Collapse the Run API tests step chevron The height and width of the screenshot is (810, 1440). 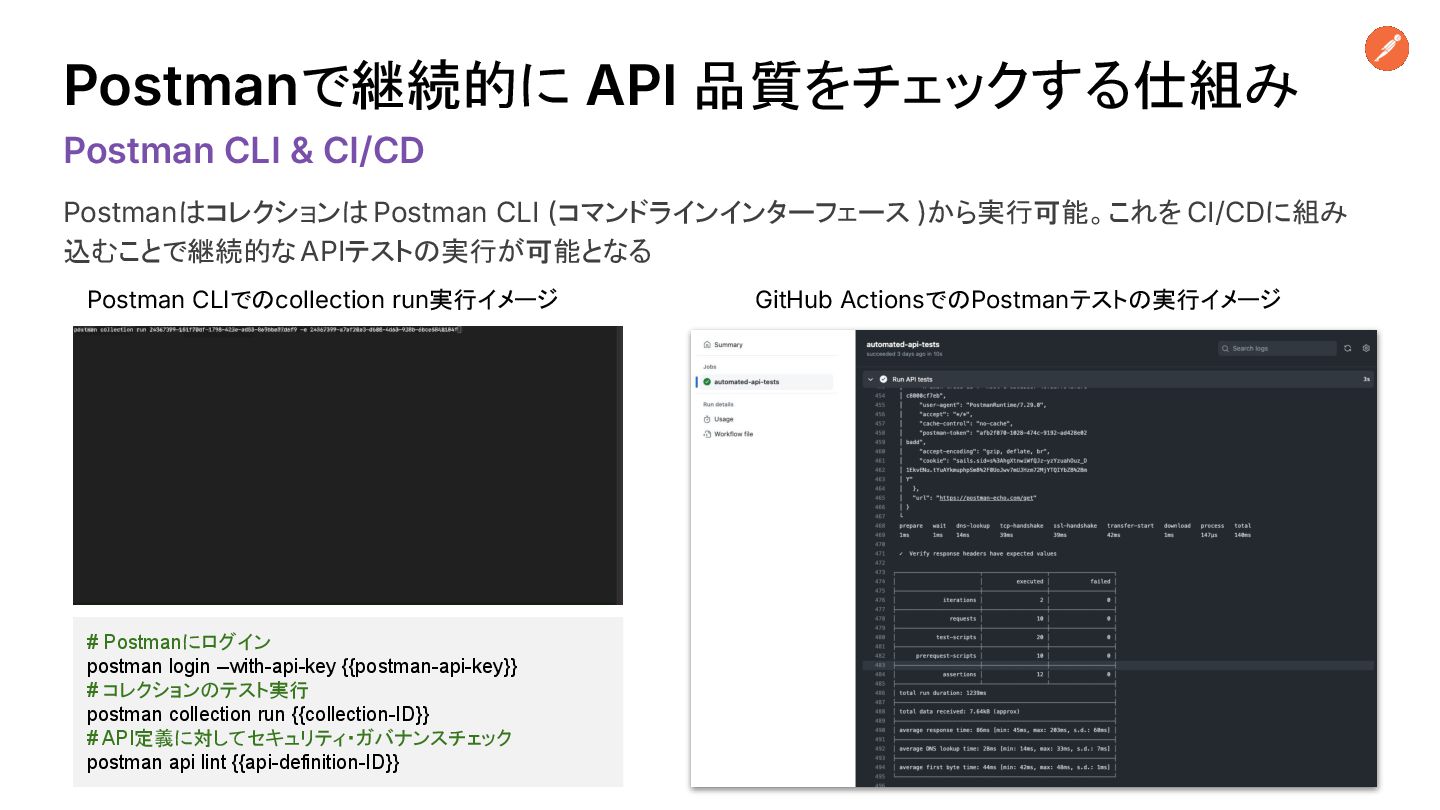(x=870, y=379)
